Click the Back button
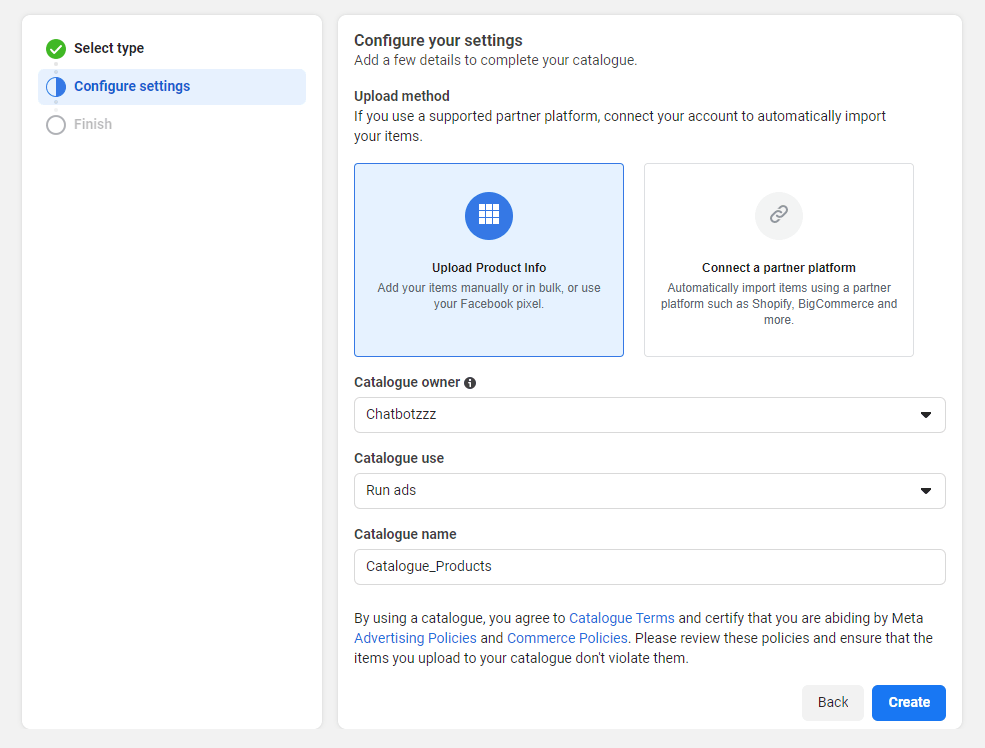985x748 pixels. coord(832,702)
